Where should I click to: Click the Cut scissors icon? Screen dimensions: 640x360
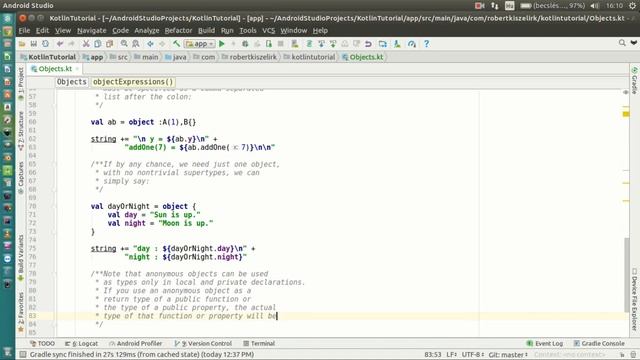[x=86, y=44]
